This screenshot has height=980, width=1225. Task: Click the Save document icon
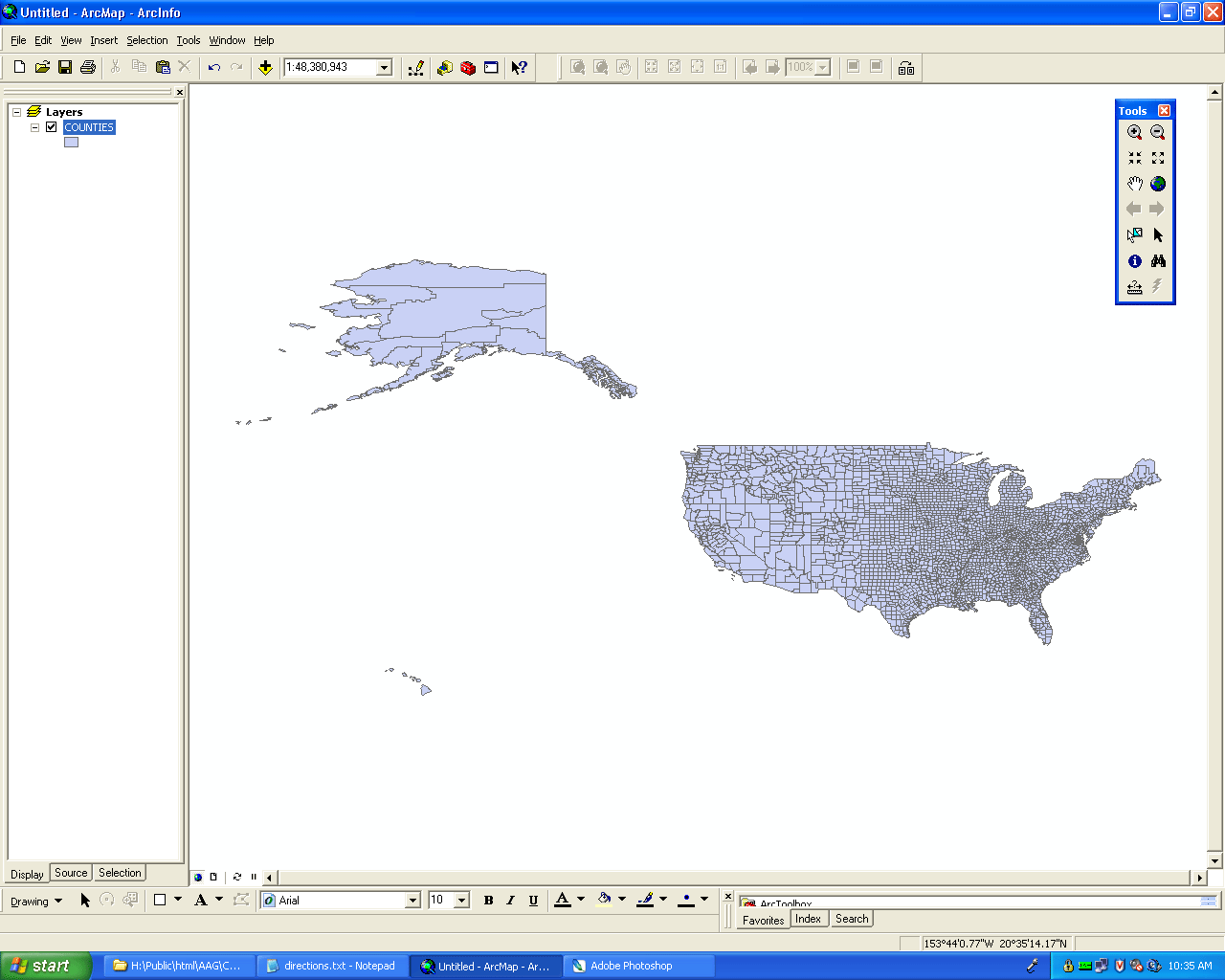[65, 67]
